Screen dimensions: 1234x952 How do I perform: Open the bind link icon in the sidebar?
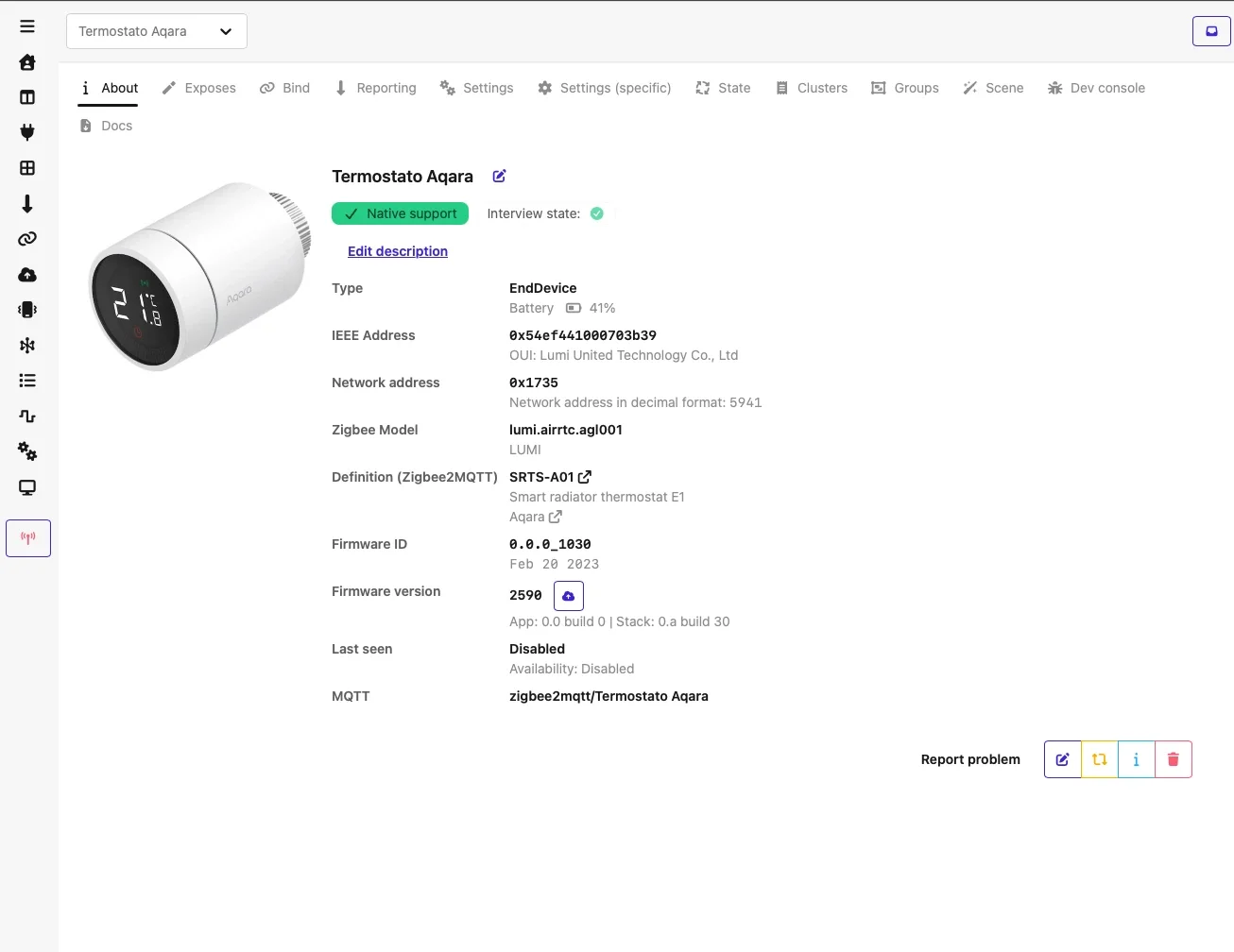tap(27, 239)
